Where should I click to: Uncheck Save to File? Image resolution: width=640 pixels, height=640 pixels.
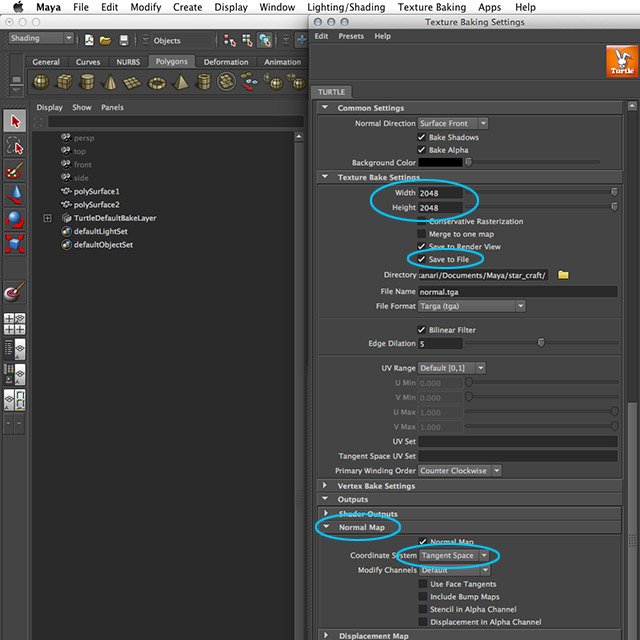coord(422,259)
